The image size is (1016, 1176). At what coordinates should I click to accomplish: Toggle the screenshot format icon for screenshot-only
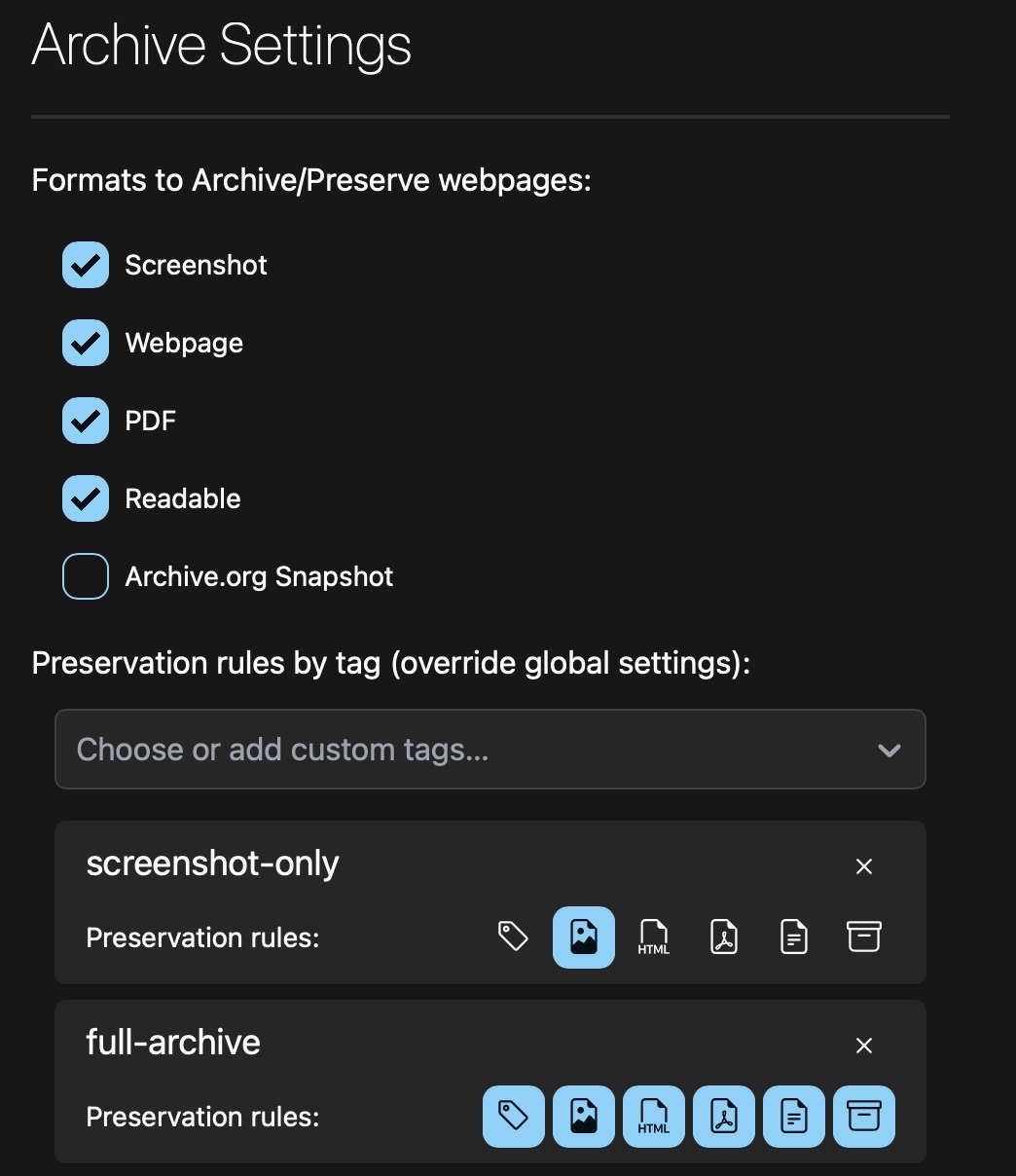click(583, 937)
